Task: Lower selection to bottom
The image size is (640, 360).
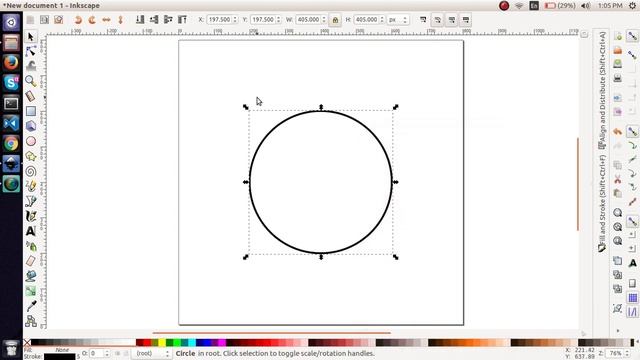Action: pyautogui.click(x=140, y=20)
